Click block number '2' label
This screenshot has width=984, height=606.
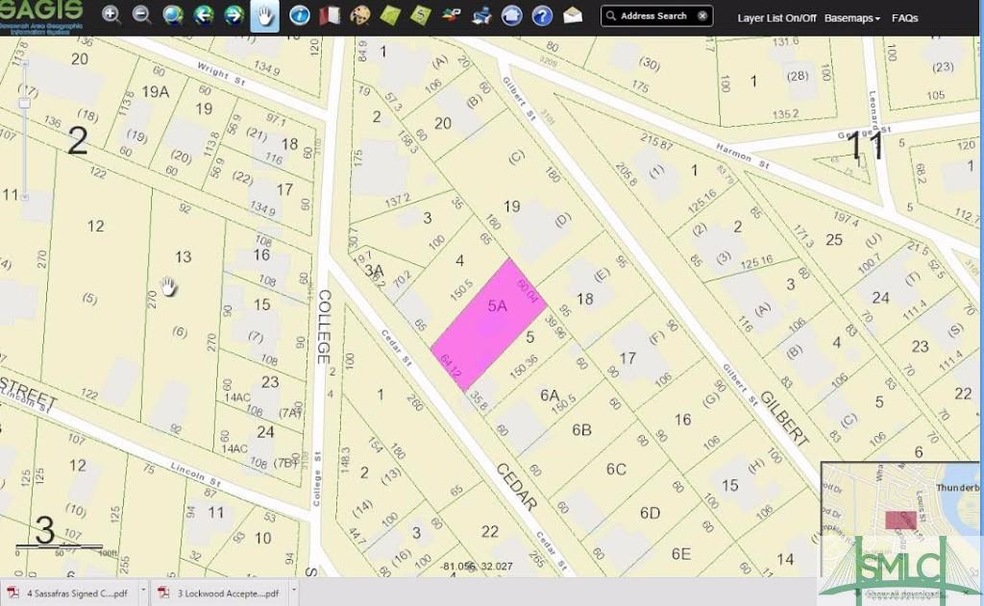[77, 141]
